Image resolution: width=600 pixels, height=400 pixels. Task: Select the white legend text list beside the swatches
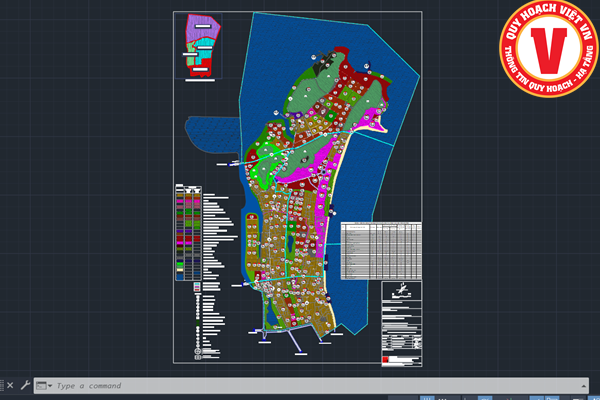[x=215, y=240]
